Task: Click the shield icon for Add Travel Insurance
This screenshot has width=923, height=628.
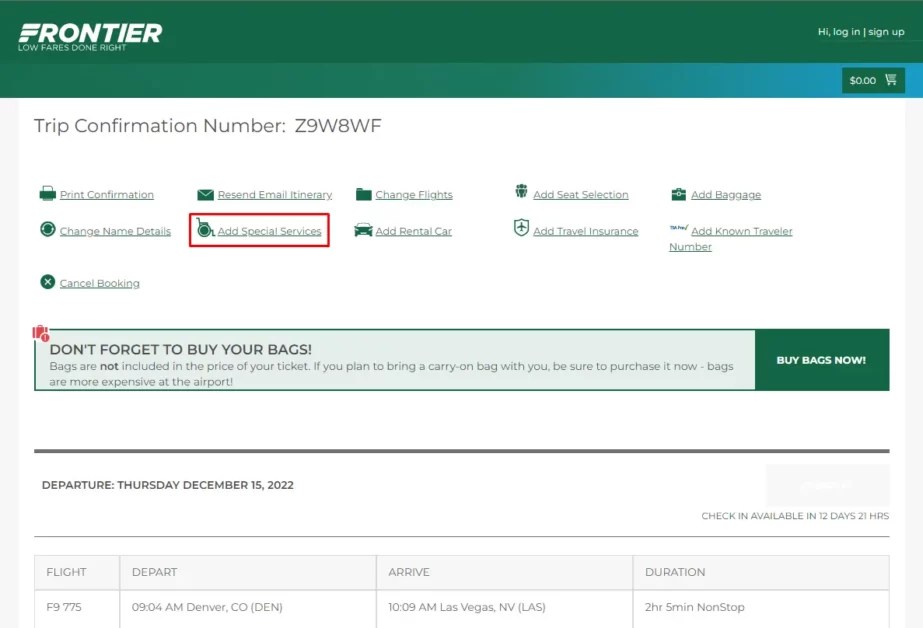Action: pos(521,228)
